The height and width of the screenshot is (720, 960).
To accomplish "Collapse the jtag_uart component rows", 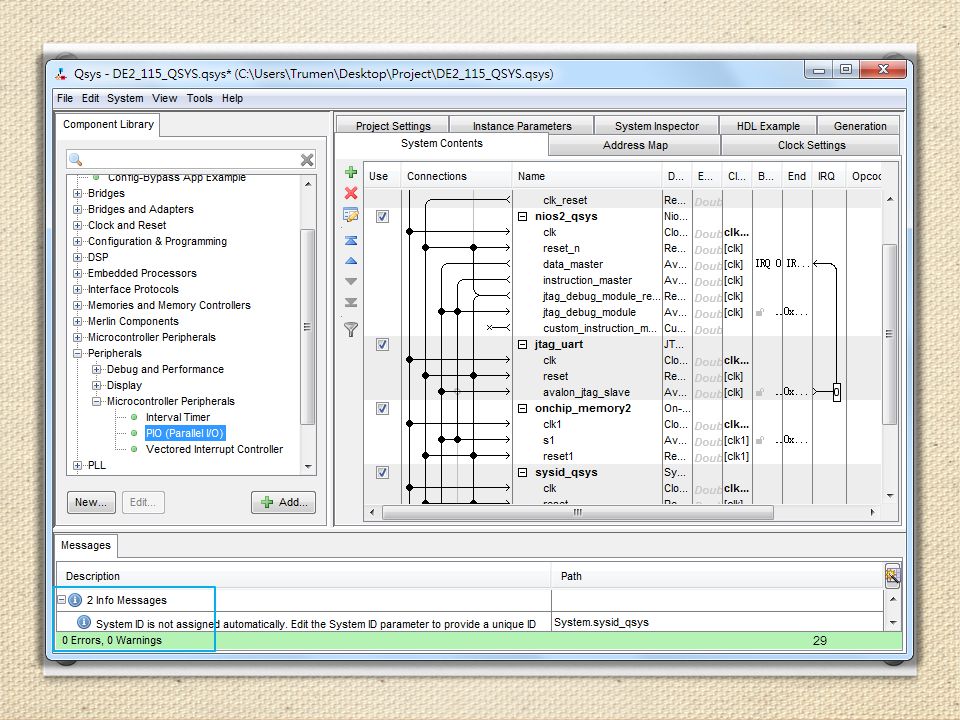I will (522, 344).
